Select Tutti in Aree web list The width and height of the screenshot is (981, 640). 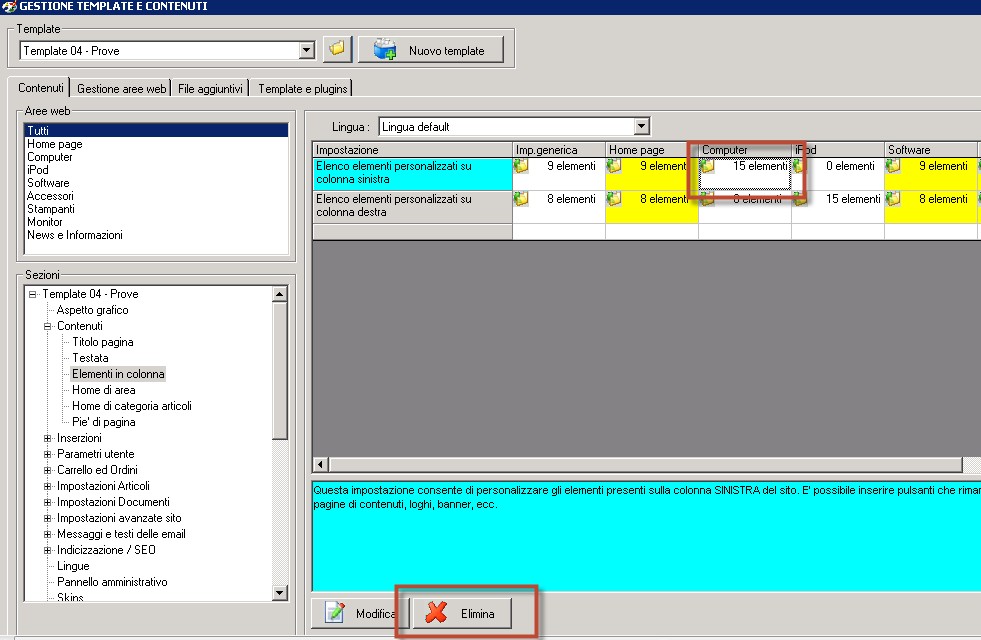(156, 130)
